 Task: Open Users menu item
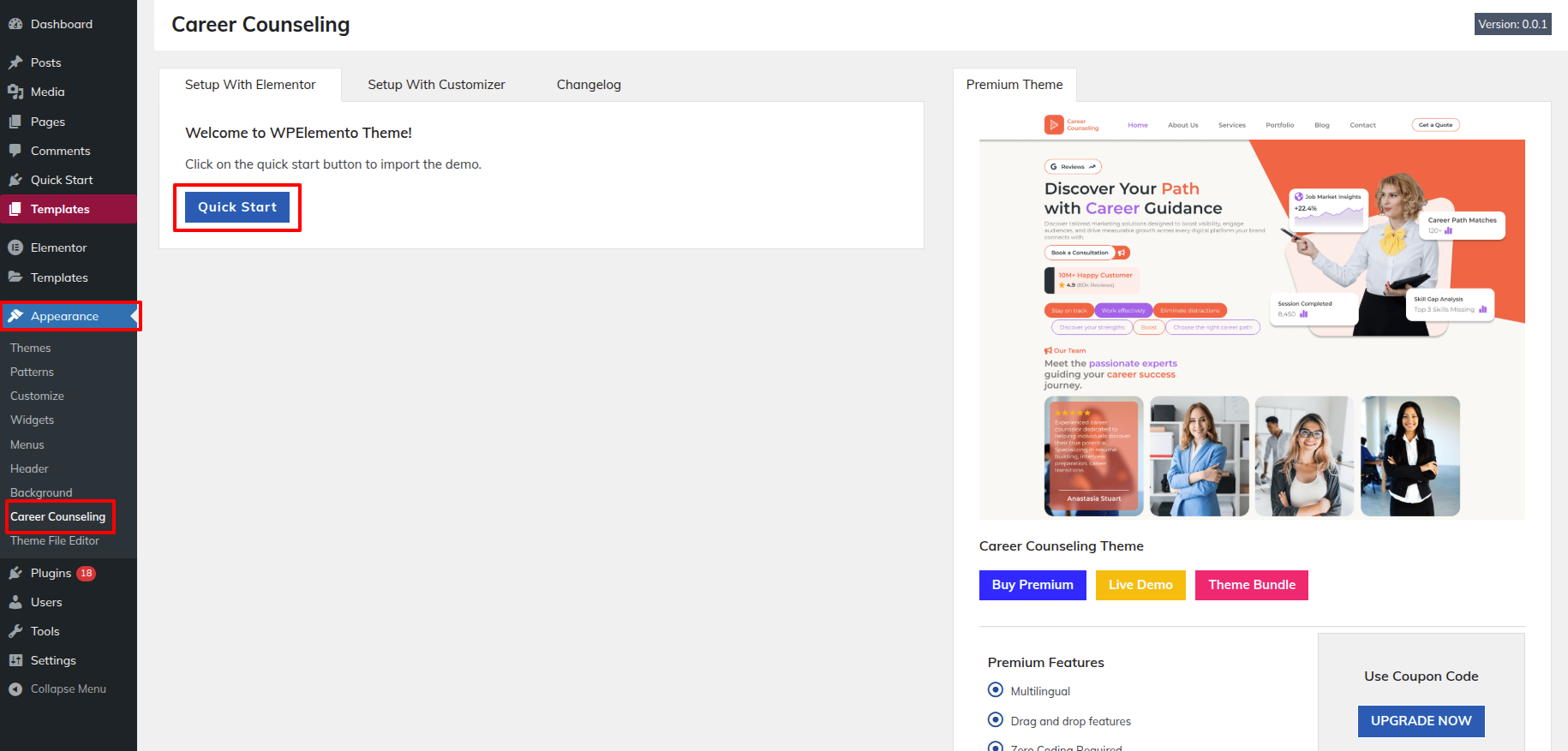point(69,602)
